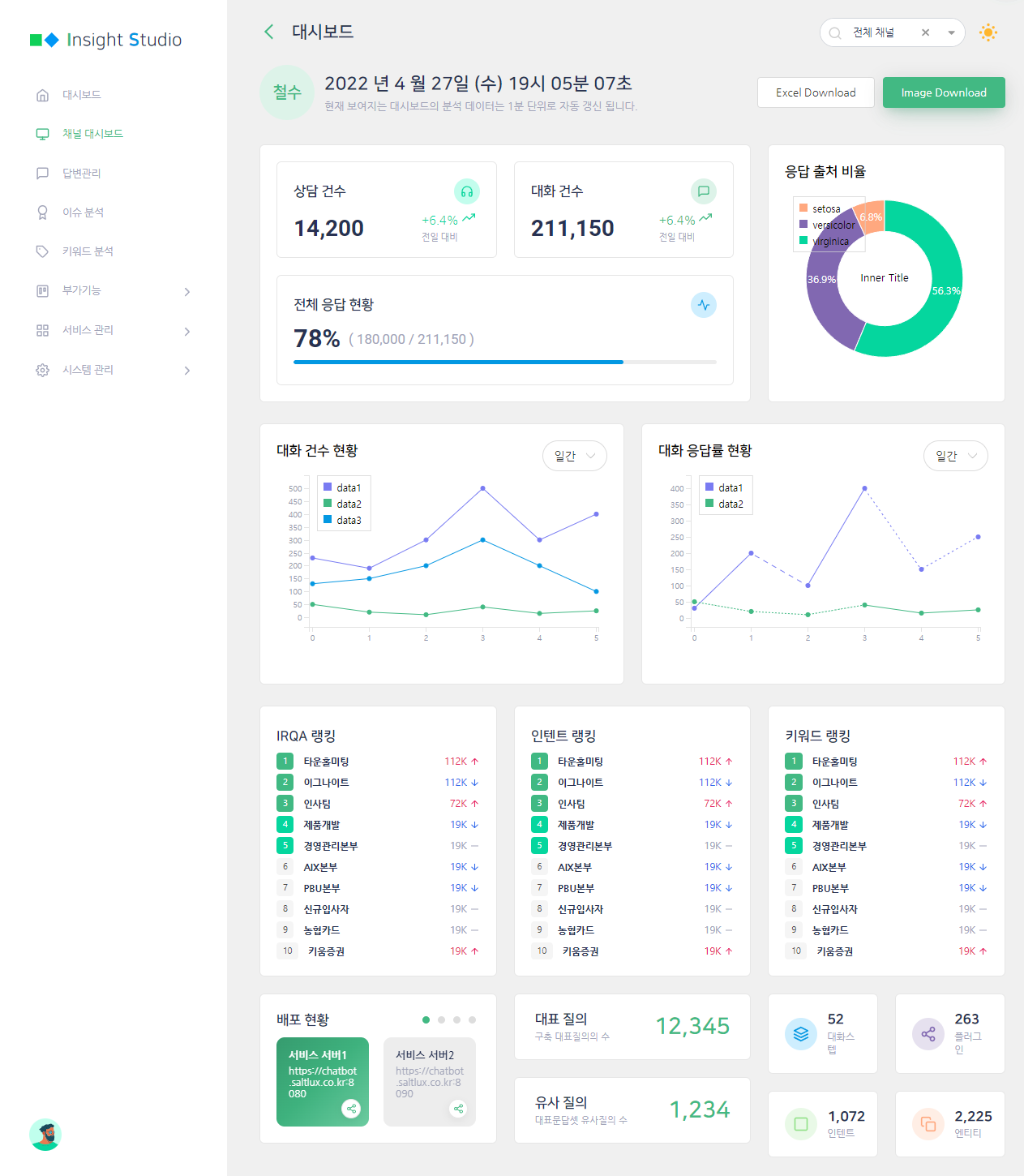
Task: Click the chat bubble icon on 대화 건수 card
Action: tap(704, 191)
